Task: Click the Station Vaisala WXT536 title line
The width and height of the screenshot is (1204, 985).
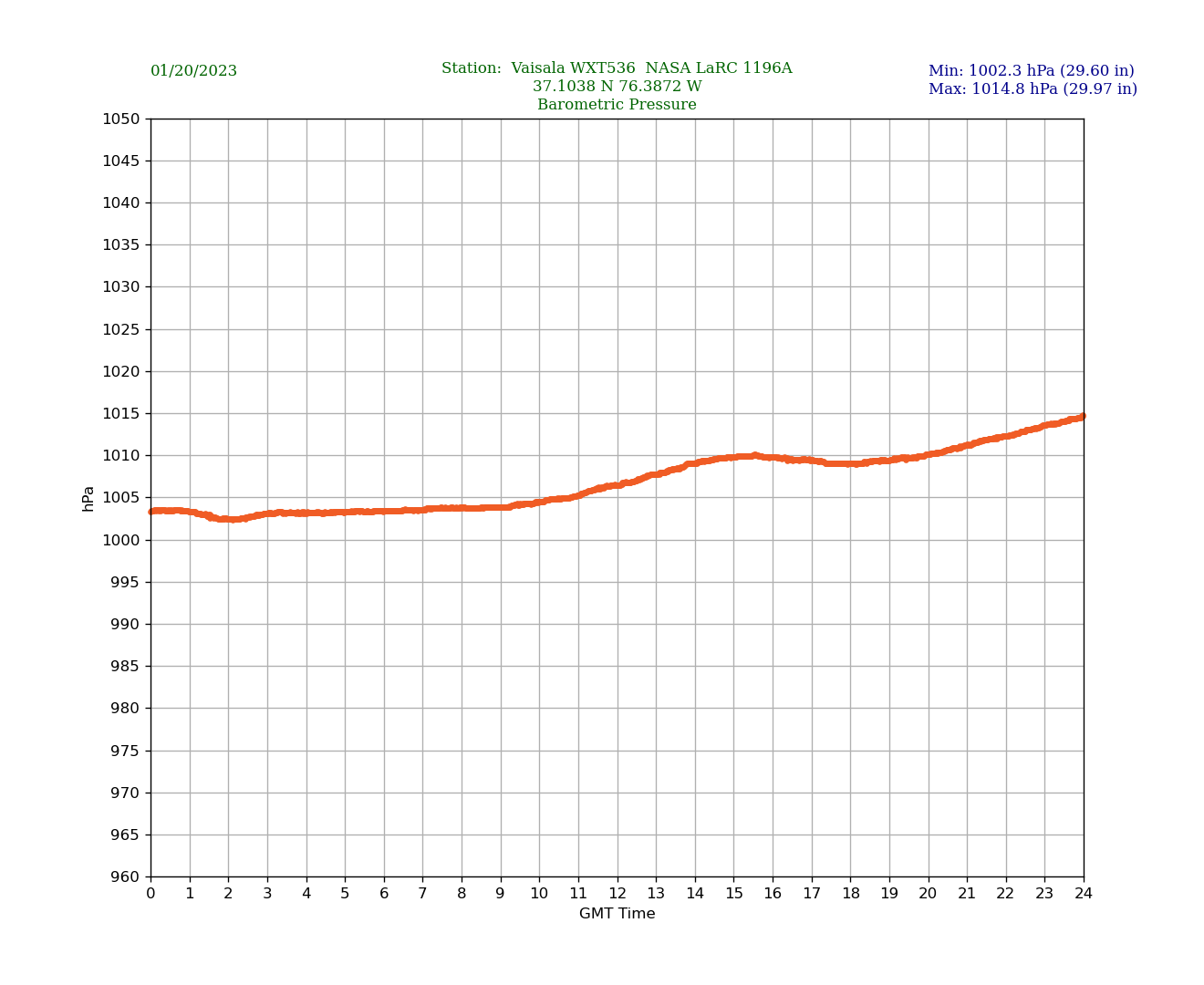Action: pos(617,68)
